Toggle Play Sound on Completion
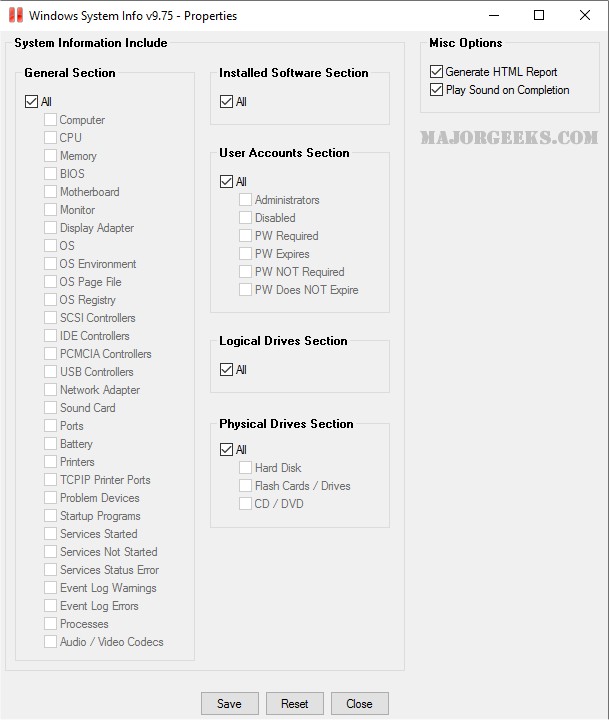This screenshot has height=720, width=609. 436,90
